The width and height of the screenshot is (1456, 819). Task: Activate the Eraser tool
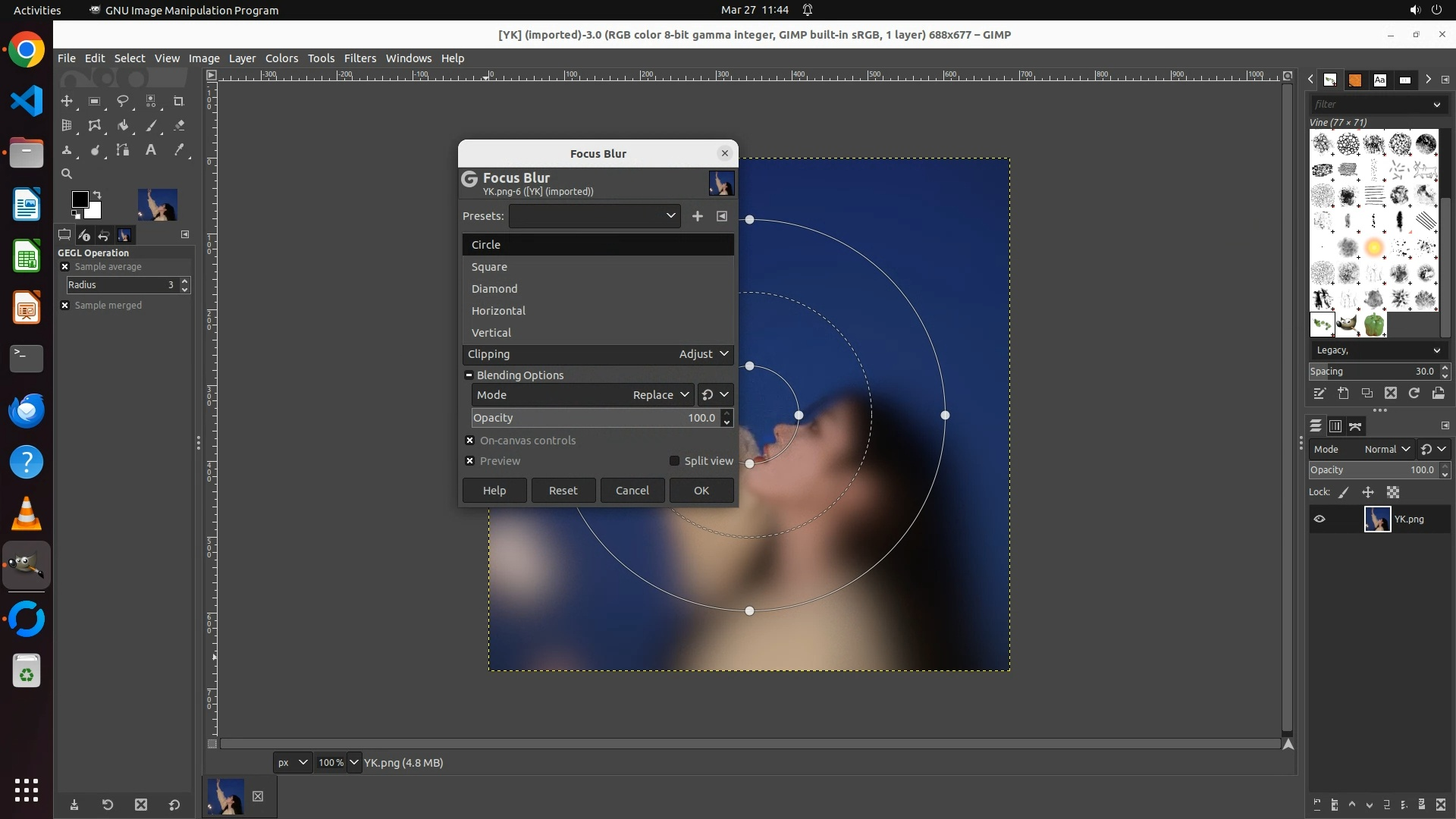point(179,126)
